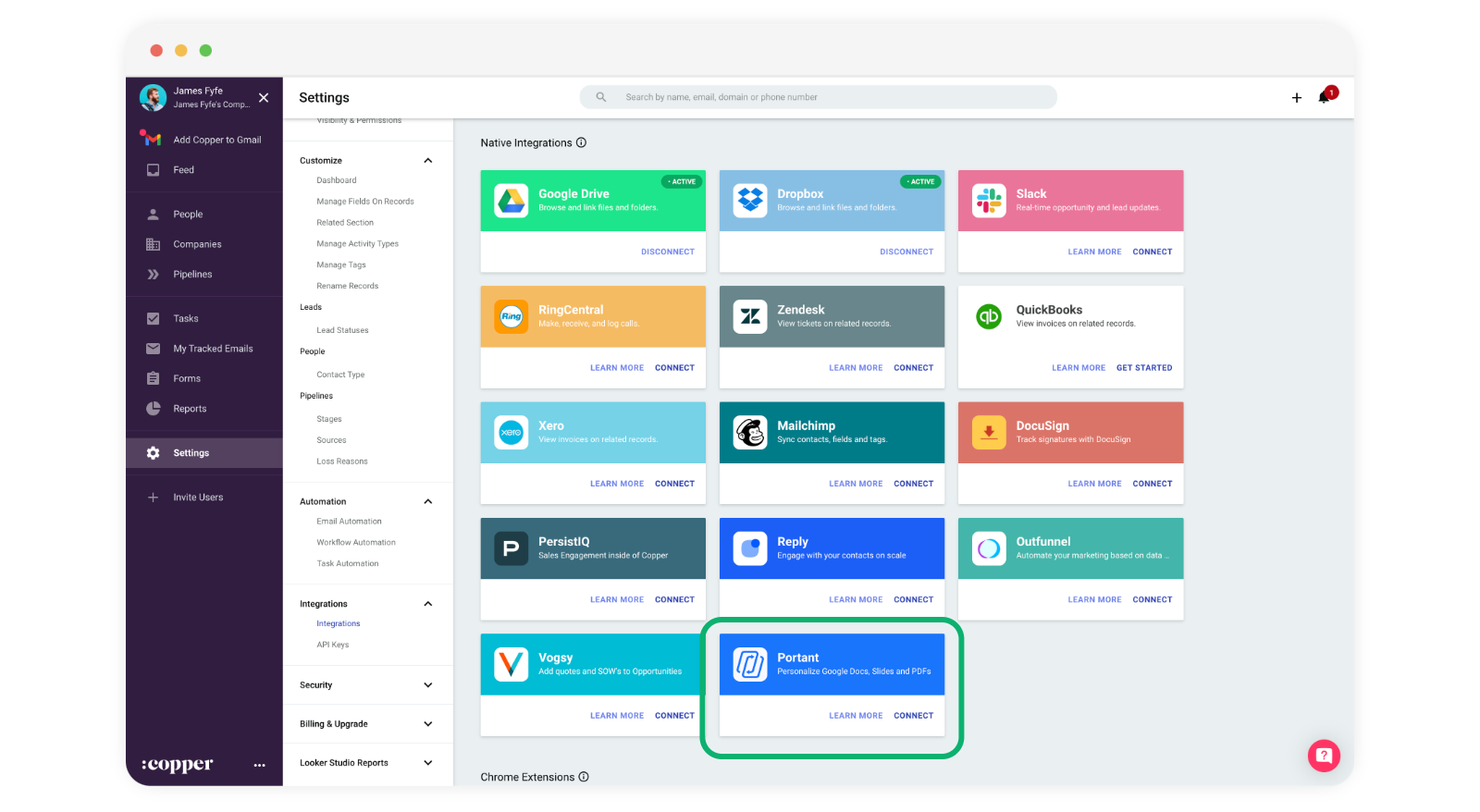Open the red help chat icon

click(x=1324, y=756)
